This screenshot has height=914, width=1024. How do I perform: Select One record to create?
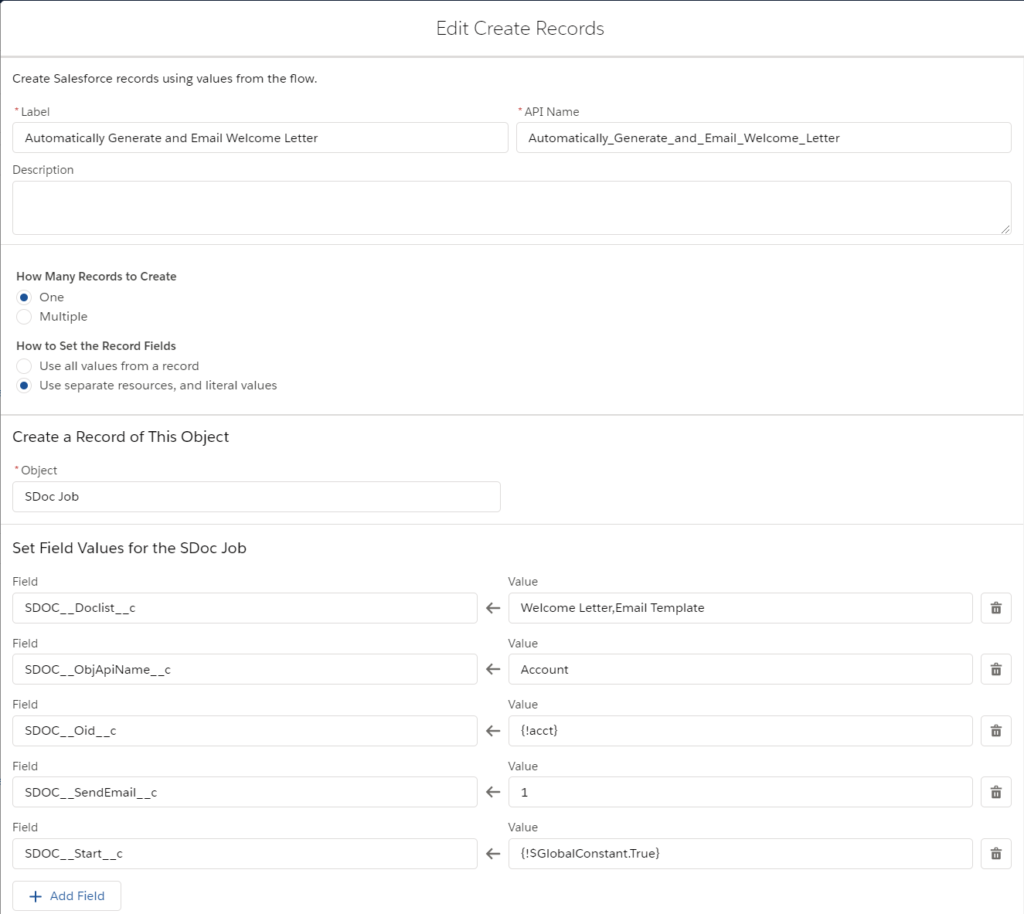click(23, 296)
